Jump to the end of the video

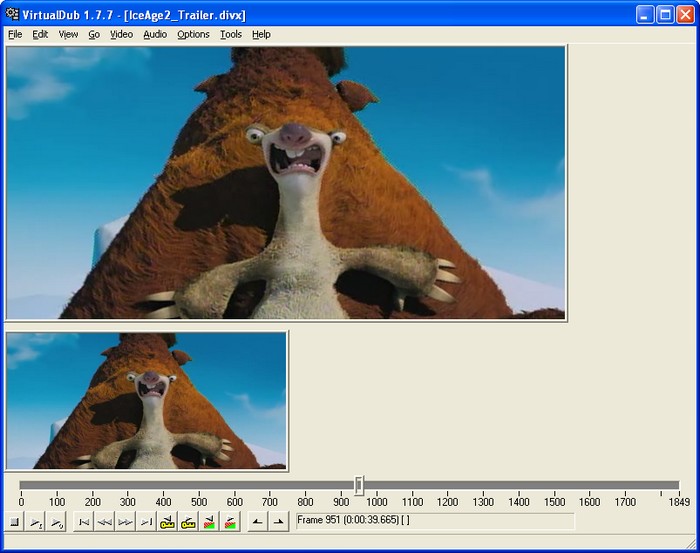(146, 521)
